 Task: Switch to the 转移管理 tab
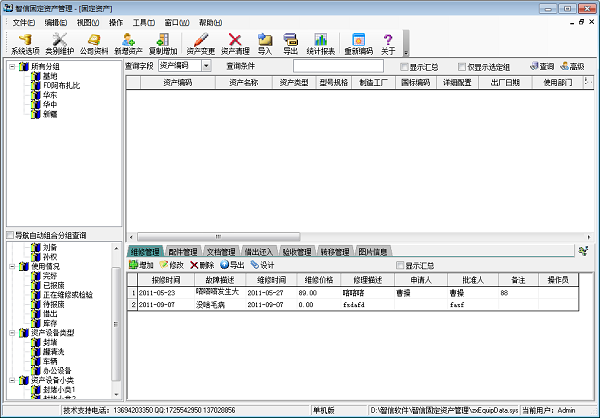(334, 251)
